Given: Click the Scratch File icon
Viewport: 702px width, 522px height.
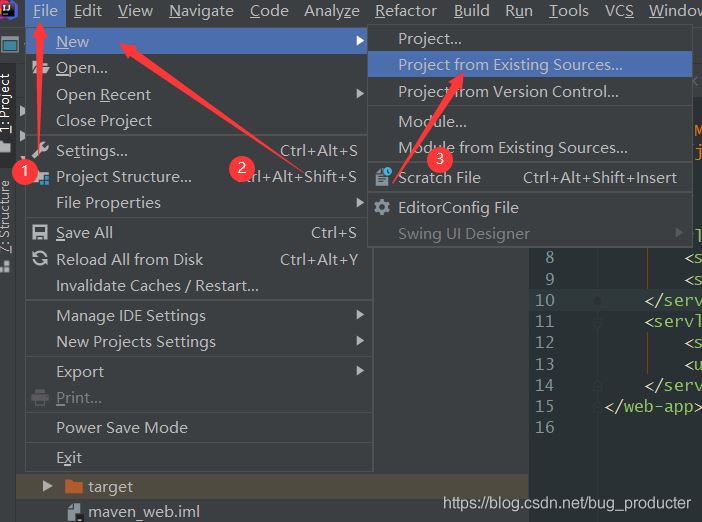Looking at the screenshot, I should [382, 177].
